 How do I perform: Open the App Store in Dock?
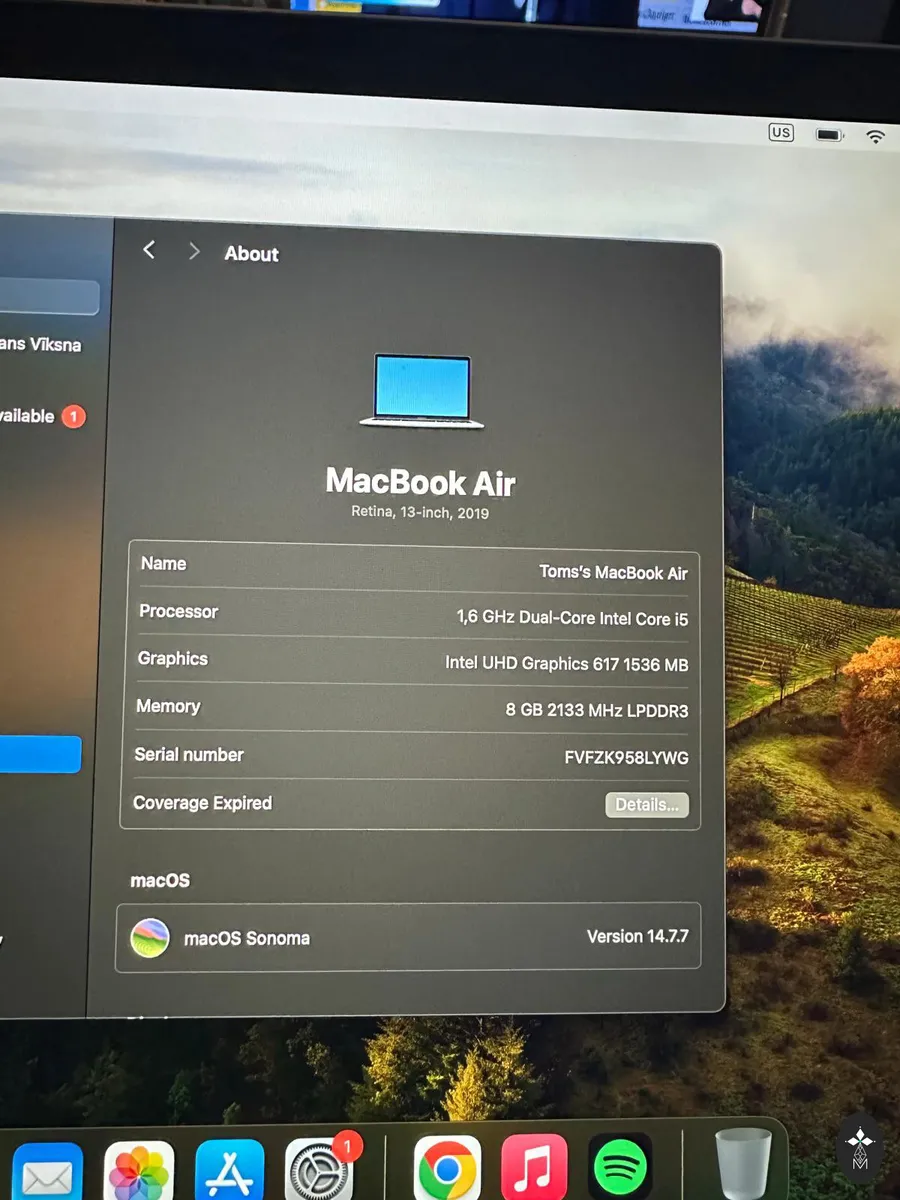point(230,1171)
